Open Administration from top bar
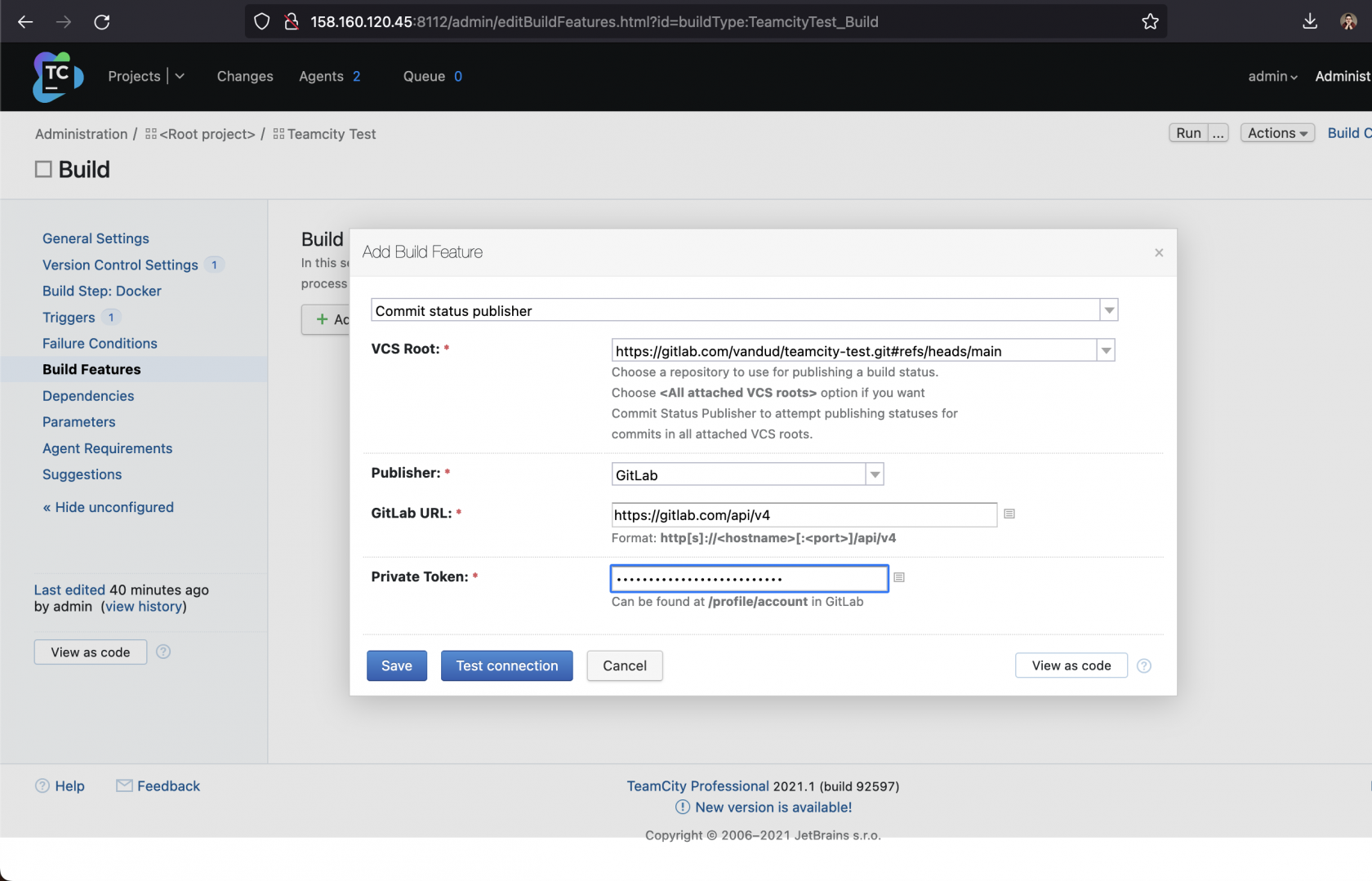This screenshot has width=1372, height=881. [x=1343, y=76]
